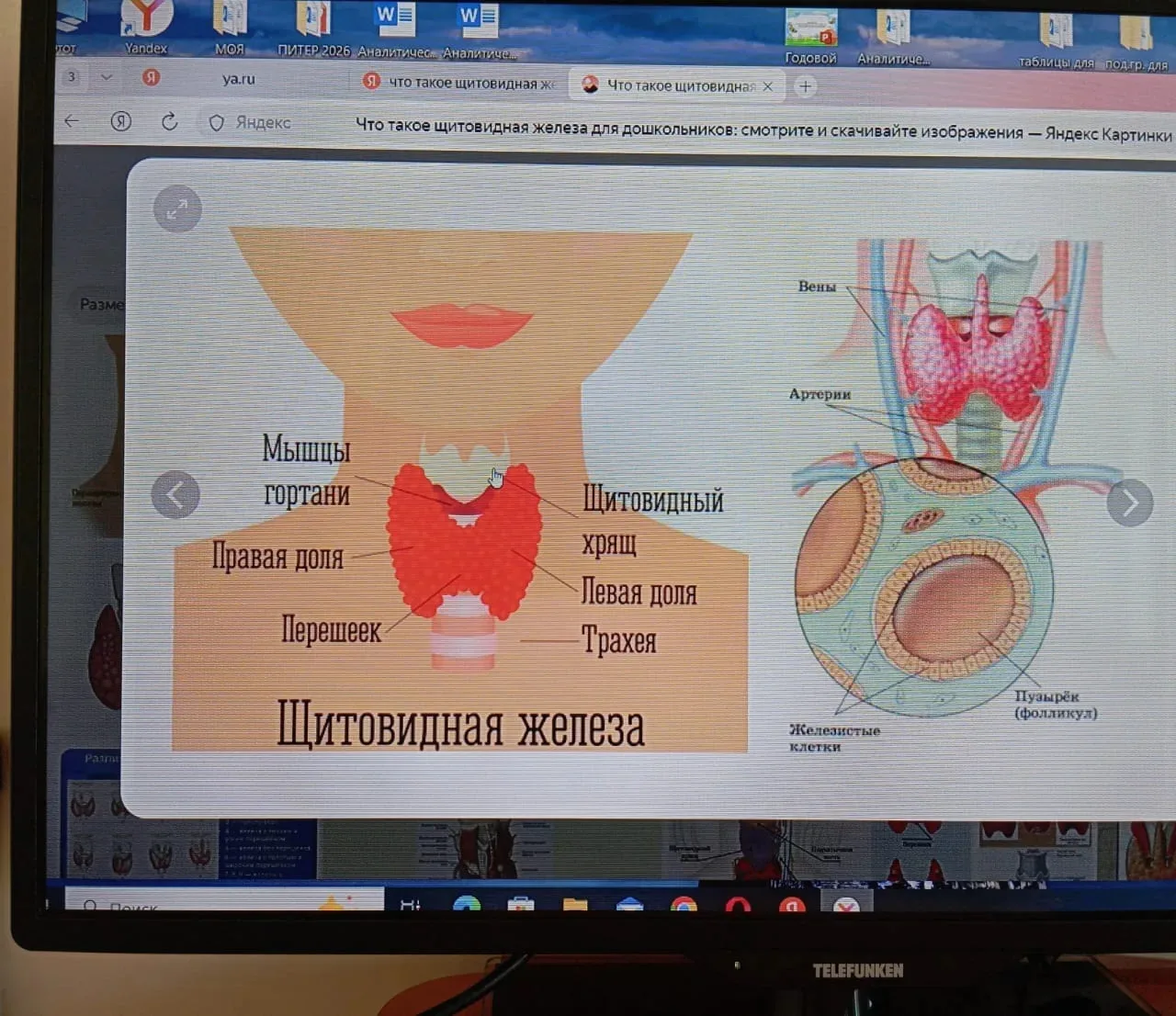The width and height of the screenshot is (1176, 1016).
Task: Open Mail app from taskbar
Action: pos(629,905)
